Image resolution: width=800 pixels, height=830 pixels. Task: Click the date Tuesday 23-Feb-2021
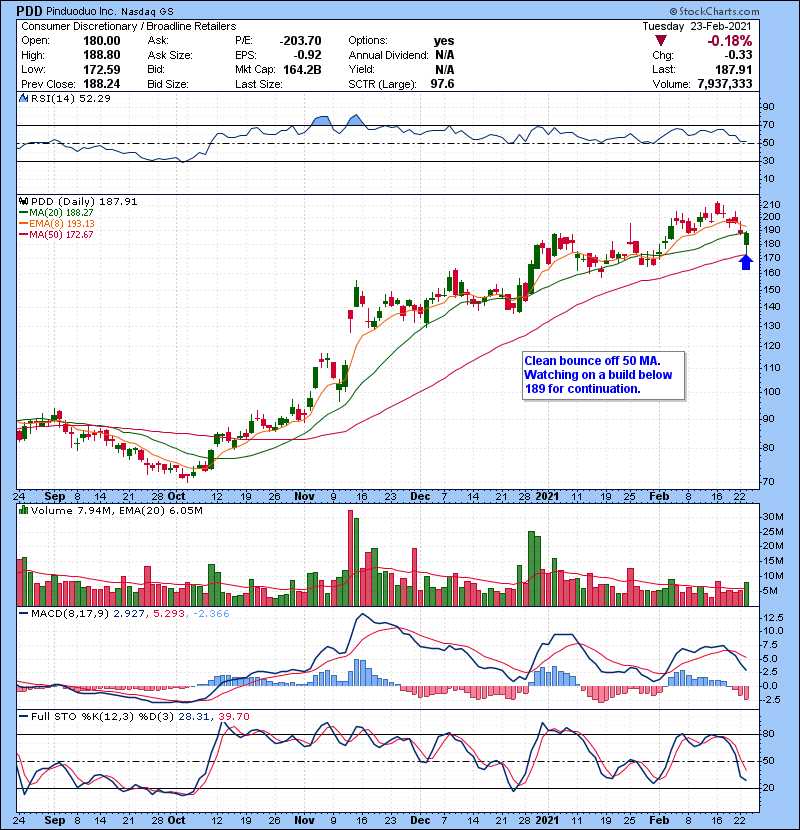(x=697, y=26)
